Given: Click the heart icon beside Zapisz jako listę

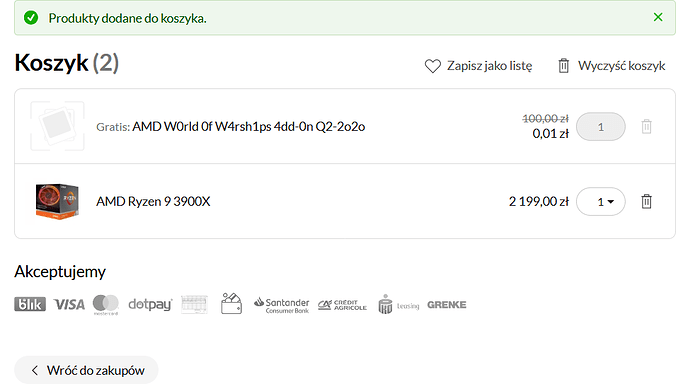Looking at the screenshot, I should pos(433,66).
